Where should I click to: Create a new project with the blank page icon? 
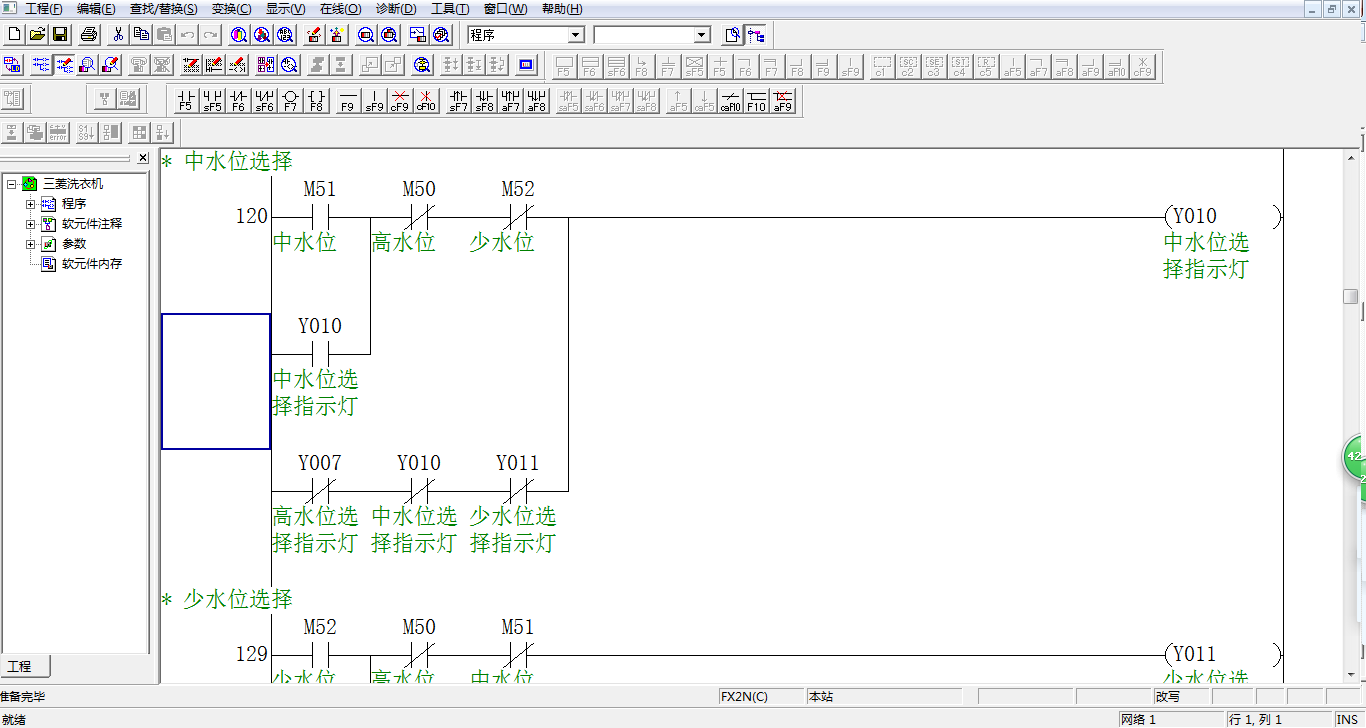[14, 34]
